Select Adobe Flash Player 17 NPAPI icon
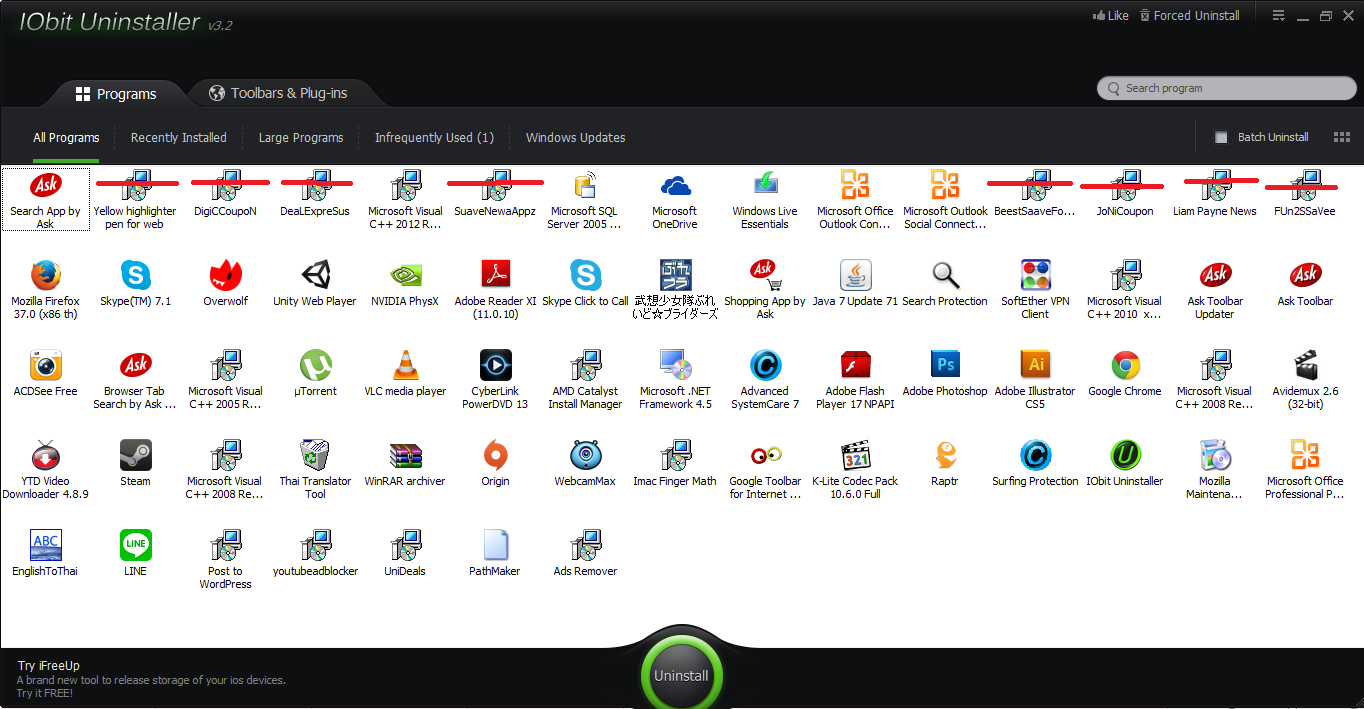 [x=855, y=365]
